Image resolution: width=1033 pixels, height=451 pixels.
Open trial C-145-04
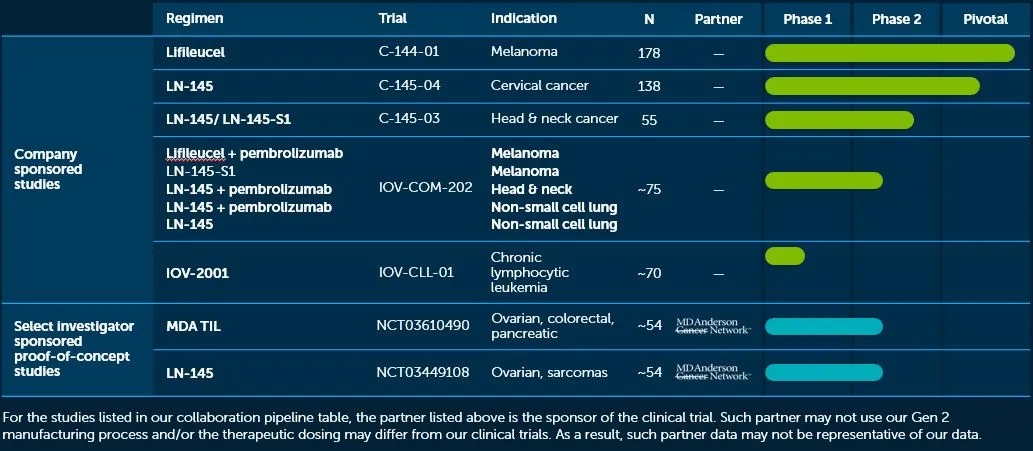(407, 86)
